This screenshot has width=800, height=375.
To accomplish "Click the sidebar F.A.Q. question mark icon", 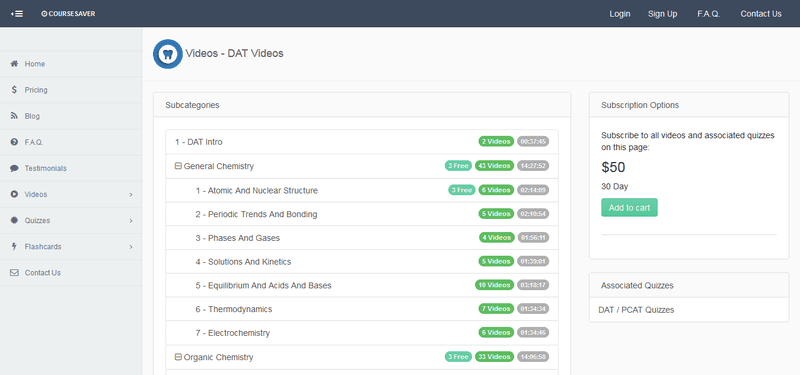I will 14,142.
